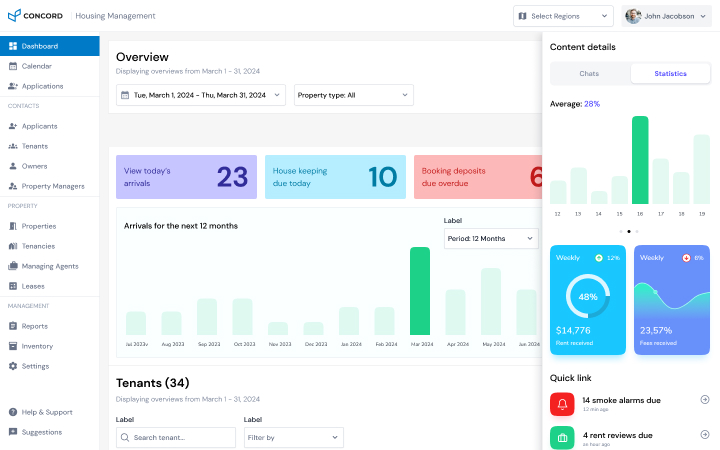Viewport: 720px width, 450px height.
Task: Expand the Select Regions dropdown
Action: [x=563, y=16]
